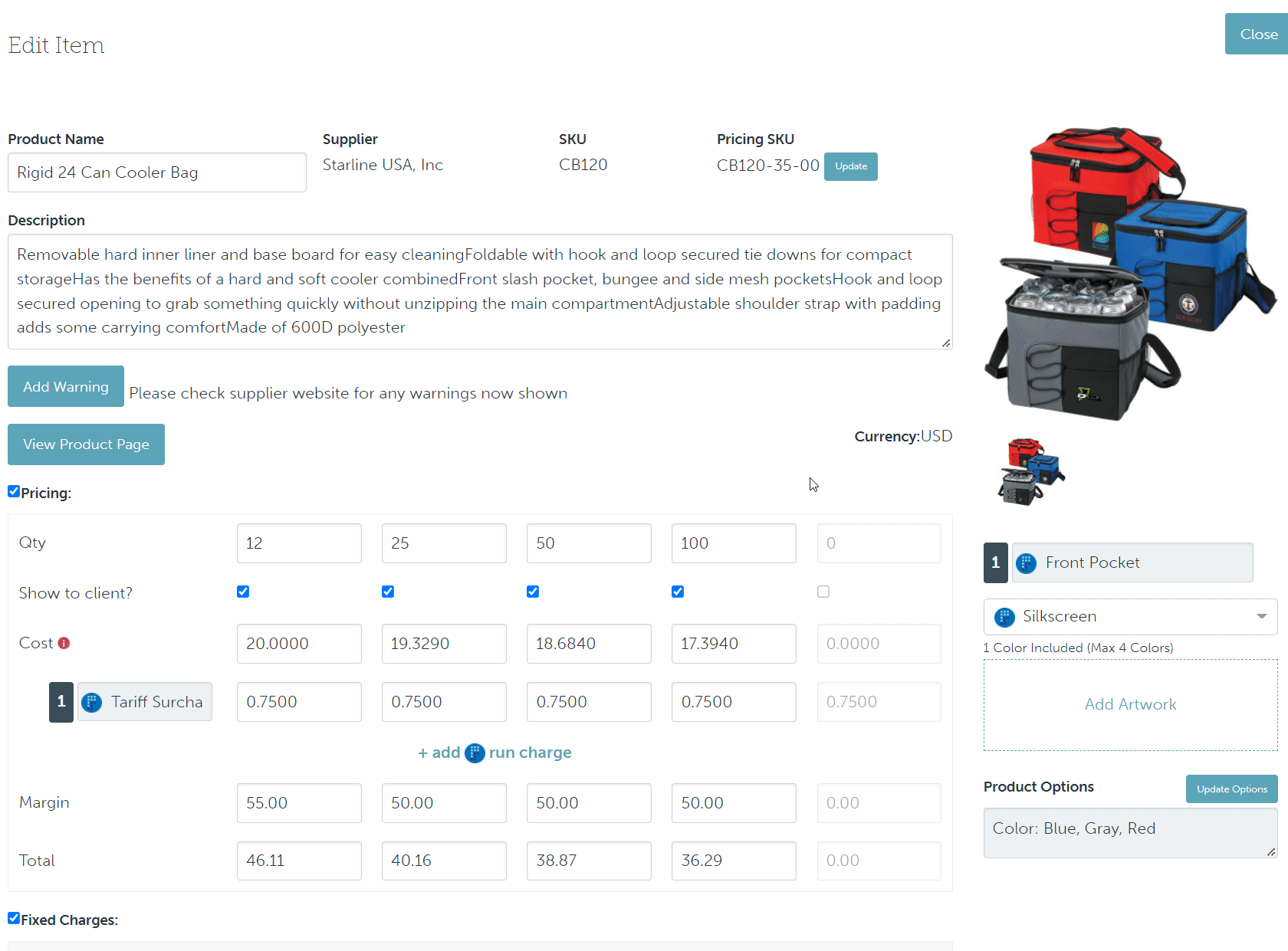Click the Product Name input field
The width and height of the screenshot is (1288, 951).
click(157, 173)
